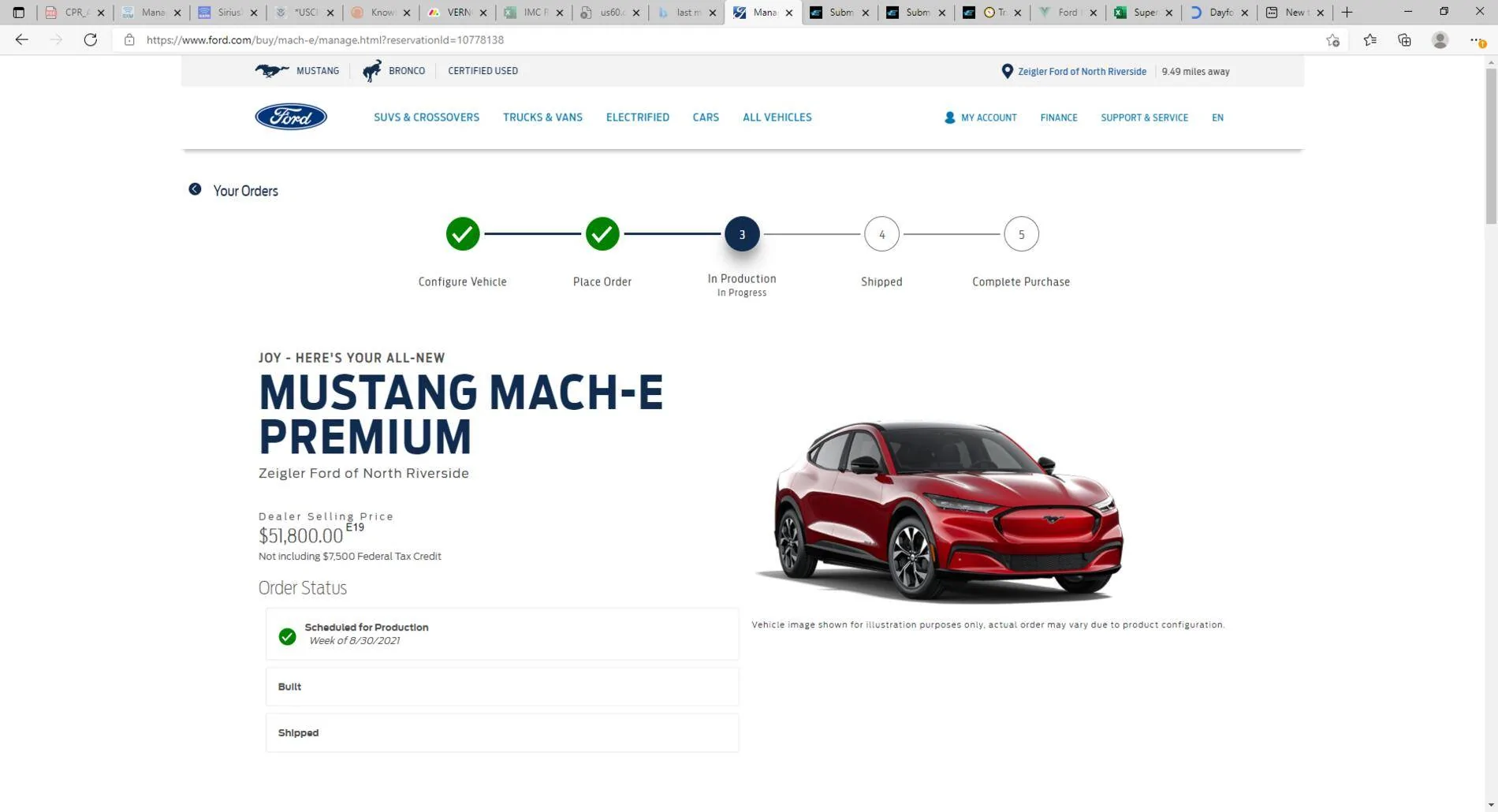1498x812 pixels.
Task: Open All Vehicles menu
Action: (x=777, y=117)
